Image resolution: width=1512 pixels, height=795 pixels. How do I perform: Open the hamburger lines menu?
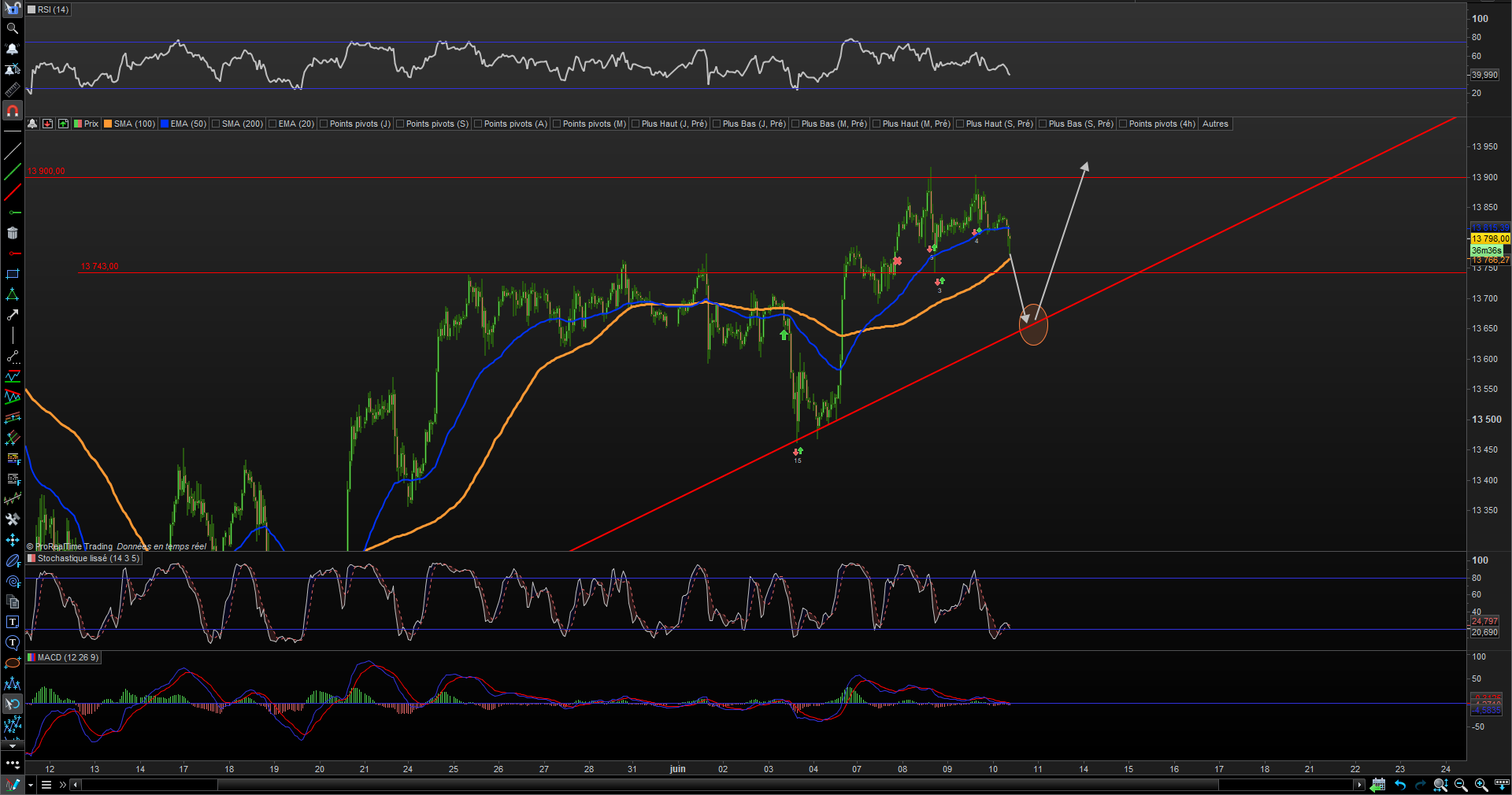point(46,785)
